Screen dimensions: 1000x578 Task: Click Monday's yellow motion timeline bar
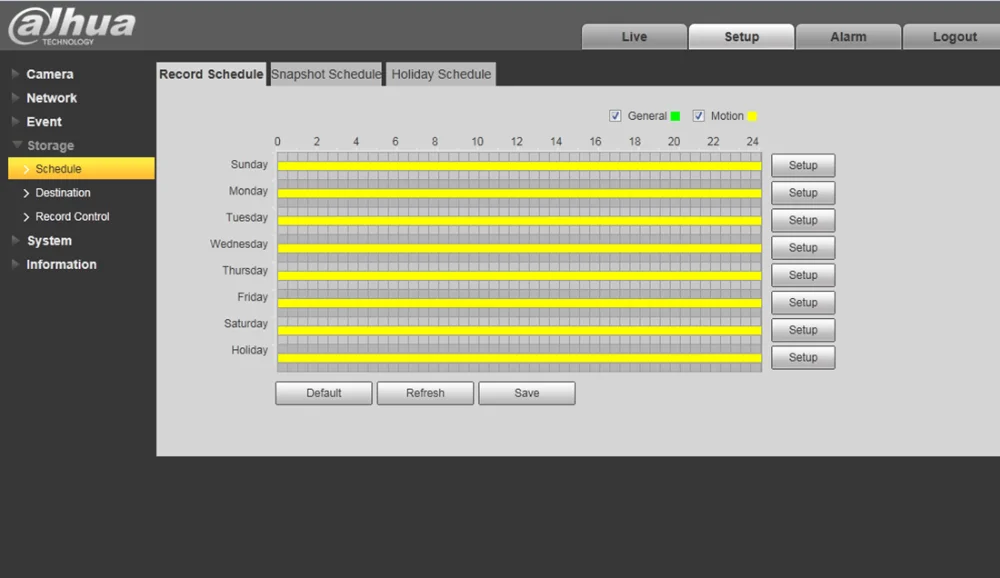(x=519, y=193)
